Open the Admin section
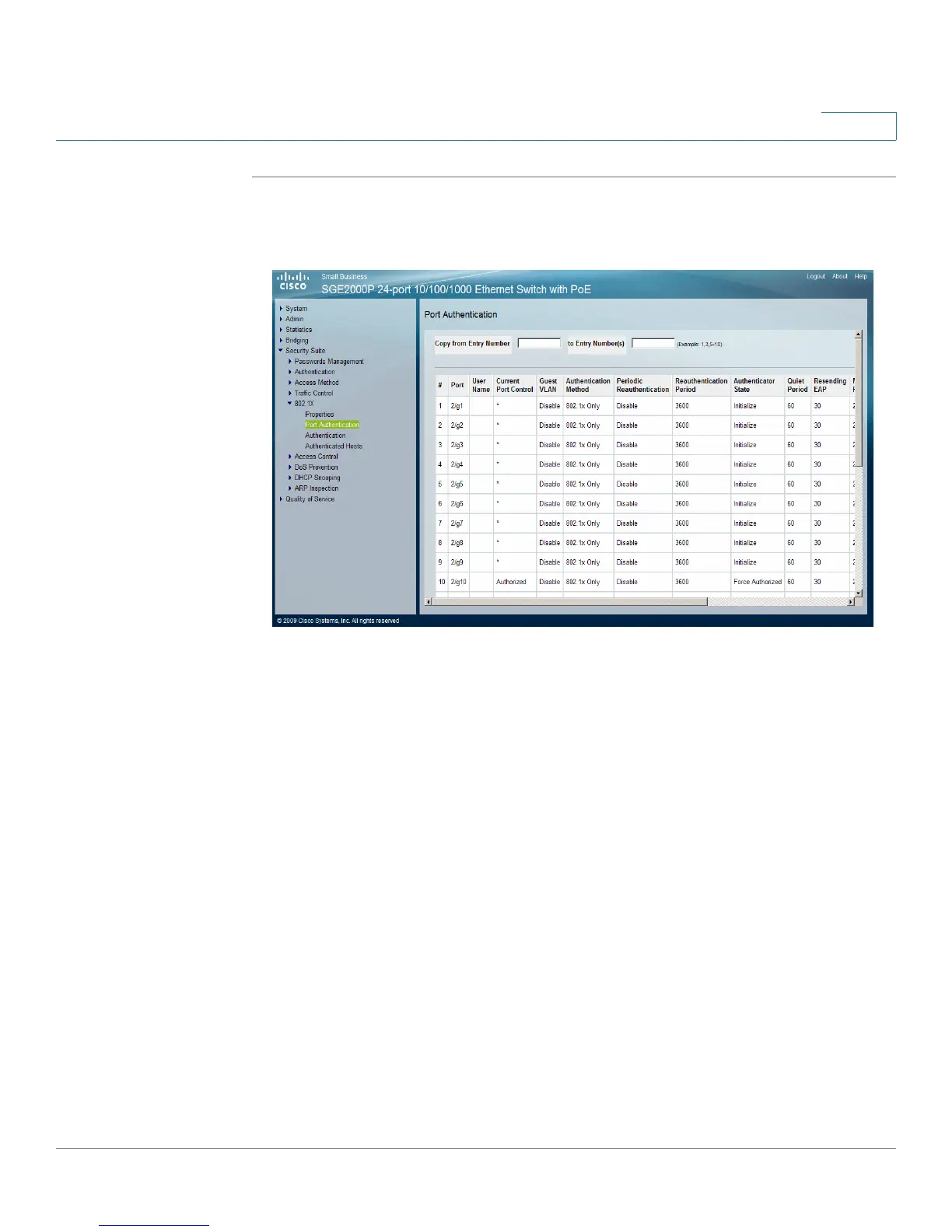This screenshot has height=1232, width=952. point(295,319)
